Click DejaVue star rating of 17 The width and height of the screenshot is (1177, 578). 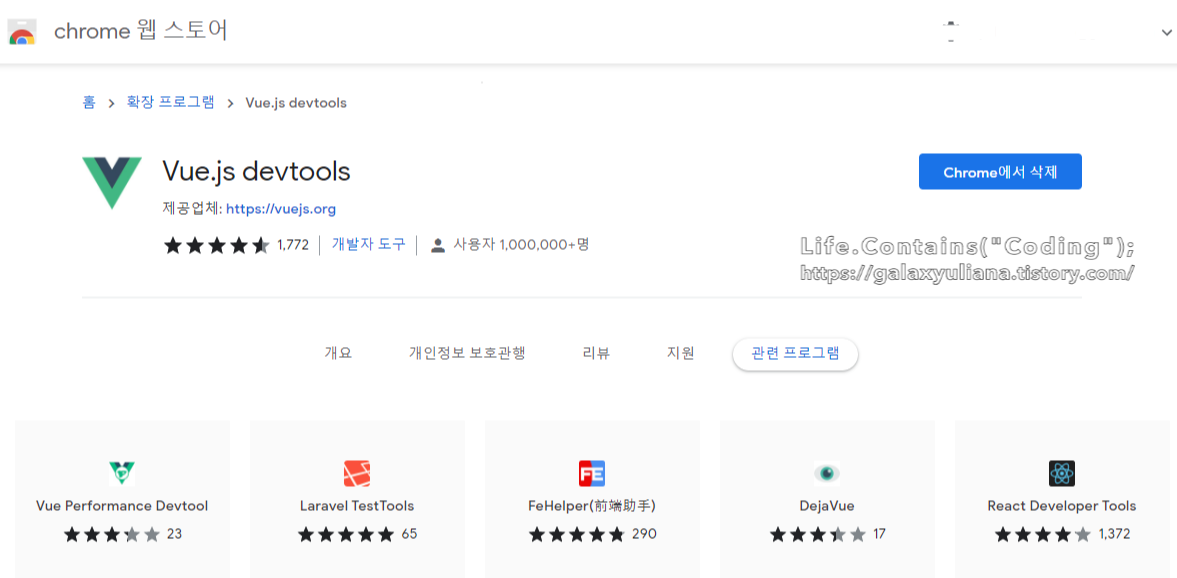pos(827,534)
